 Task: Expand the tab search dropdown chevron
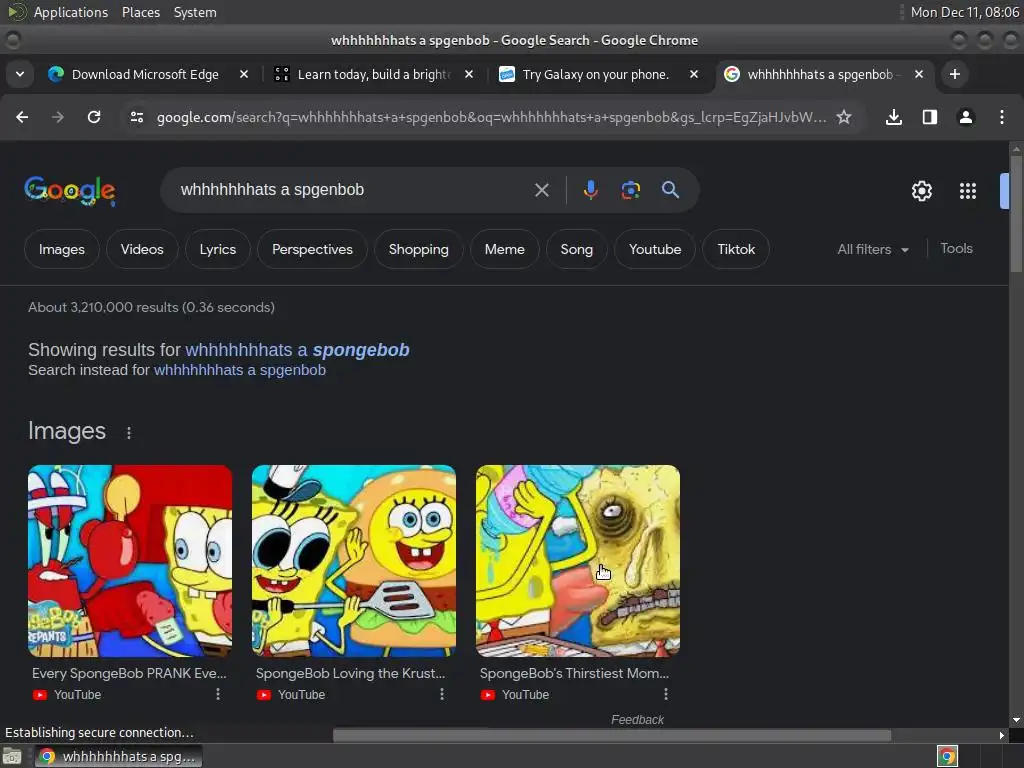click(x=20, y=74)
